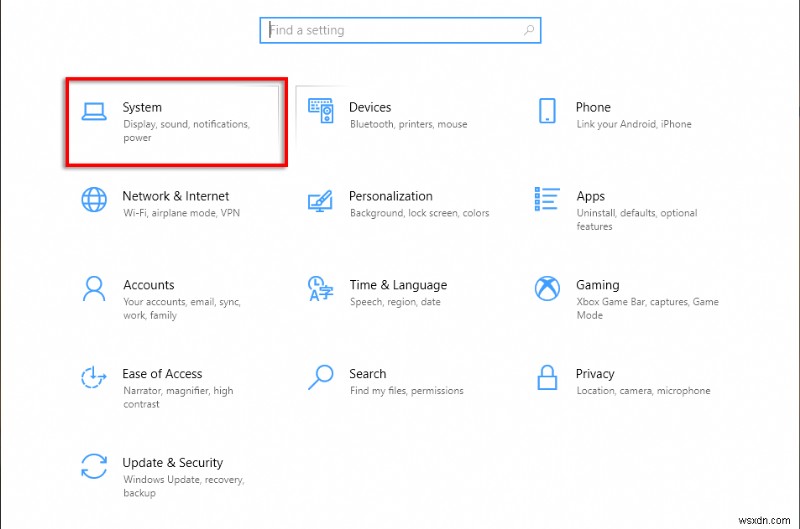
Task: Select the Network & Internet globe icon
Action: 94,199
